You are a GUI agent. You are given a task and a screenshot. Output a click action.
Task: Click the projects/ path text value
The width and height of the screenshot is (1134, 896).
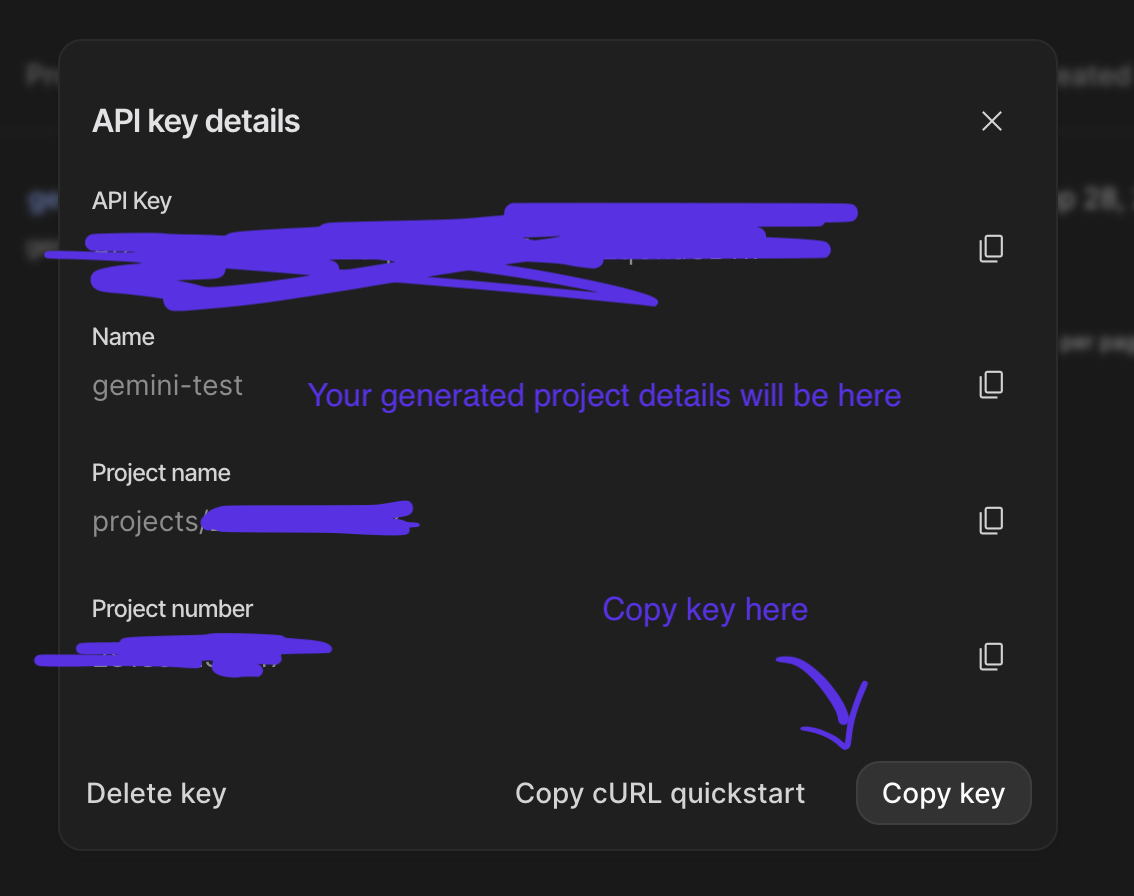click(147, 521)
